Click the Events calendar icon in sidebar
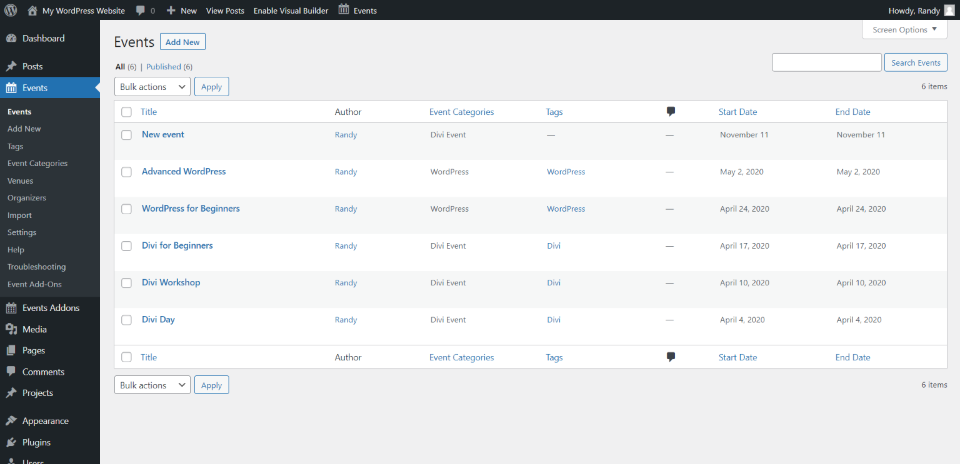Screen dimensions: 960x464 point(11,88)
